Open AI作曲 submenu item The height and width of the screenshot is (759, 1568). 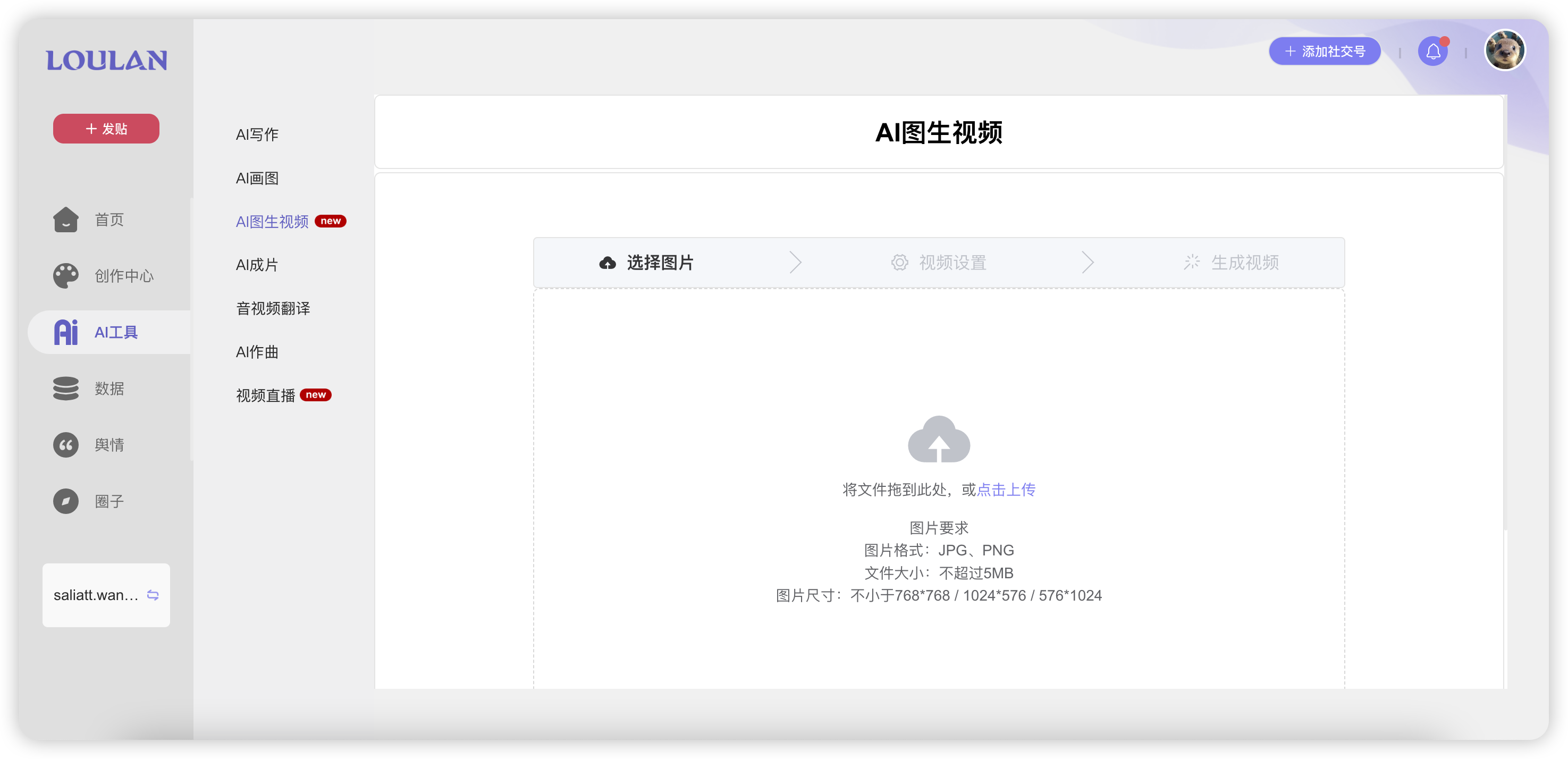(257, 352)
